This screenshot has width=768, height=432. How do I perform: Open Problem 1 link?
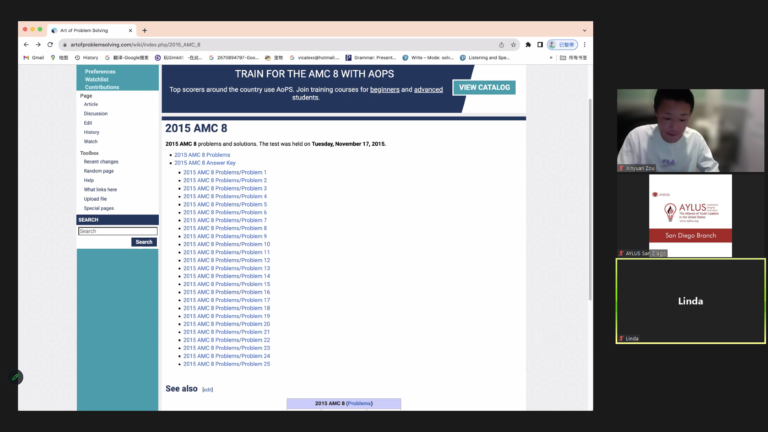click(225, 172)
